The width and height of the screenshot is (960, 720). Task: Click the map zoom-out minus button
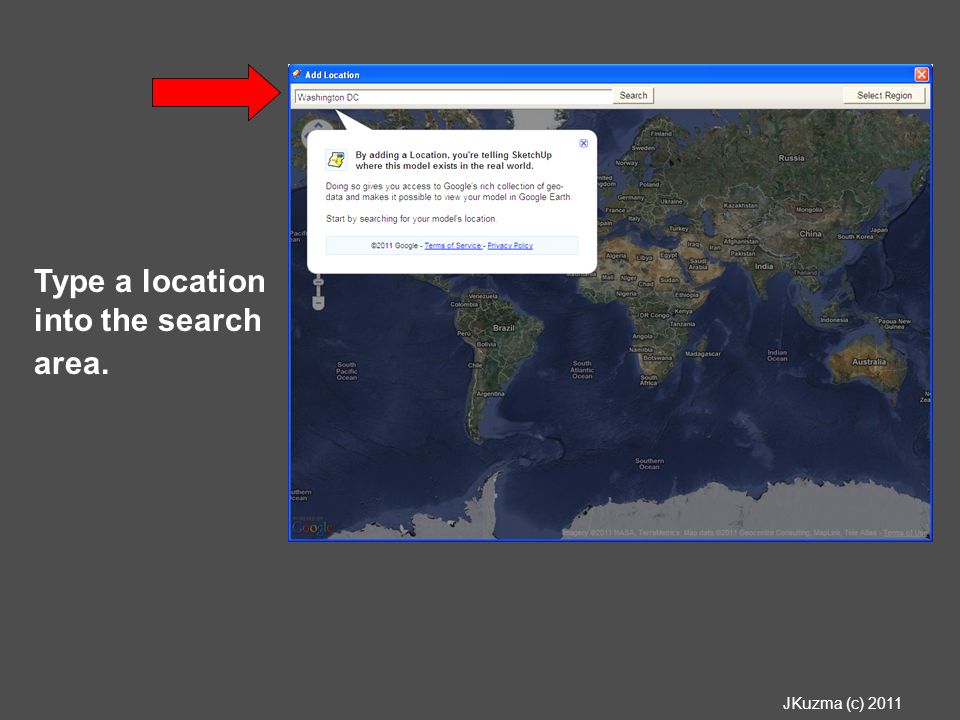pos(318,302)
